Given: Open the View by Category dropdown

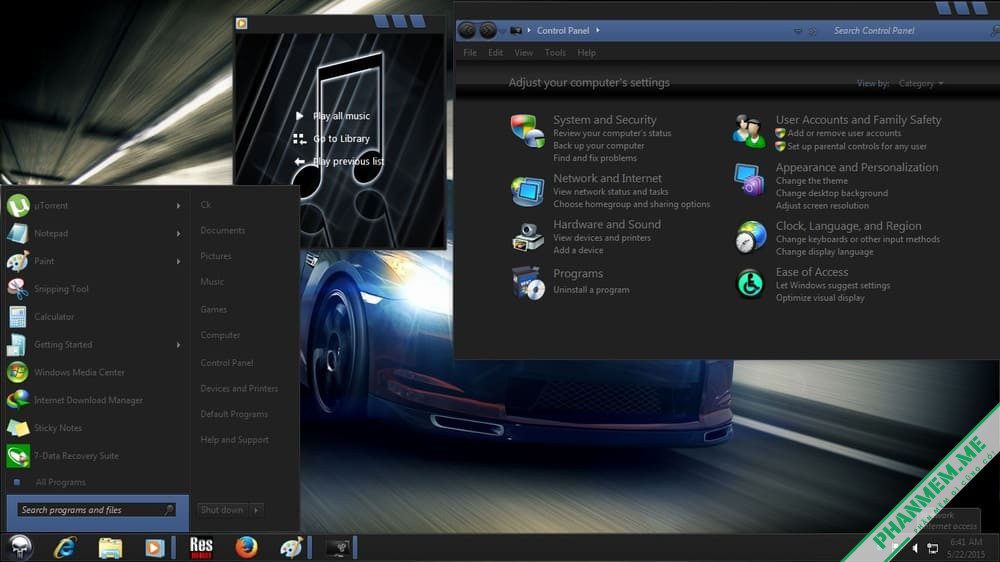Looking at the screenshot, I should 920,84.
